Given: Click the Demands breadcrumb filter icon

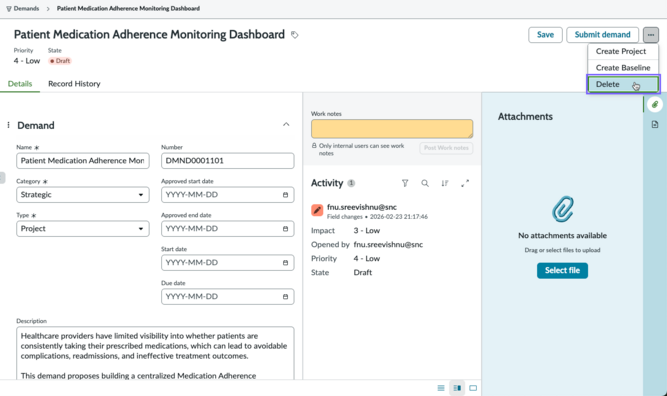Looking at the screenshot, I should point(9,9).
